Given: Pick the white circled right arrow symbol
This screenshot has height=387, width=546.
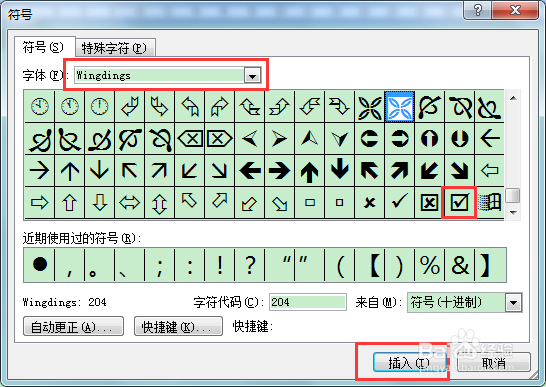Looking at the screenshot, I should (x=399, y=139).
